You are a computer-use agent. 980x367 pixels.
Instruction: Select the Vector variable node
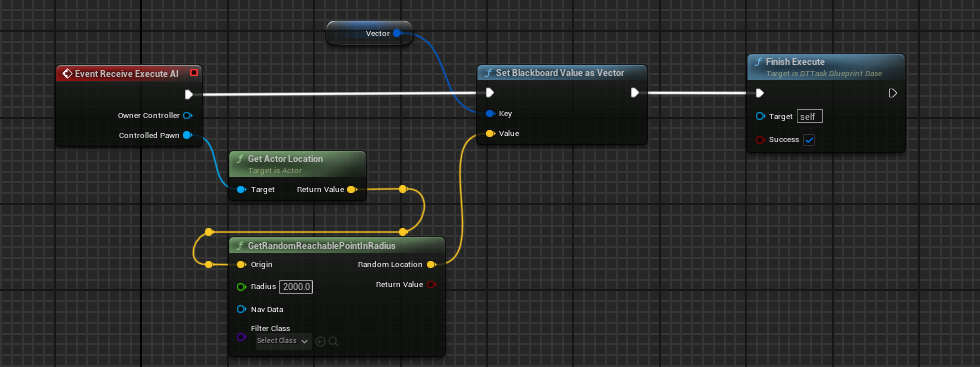(369, 33)
